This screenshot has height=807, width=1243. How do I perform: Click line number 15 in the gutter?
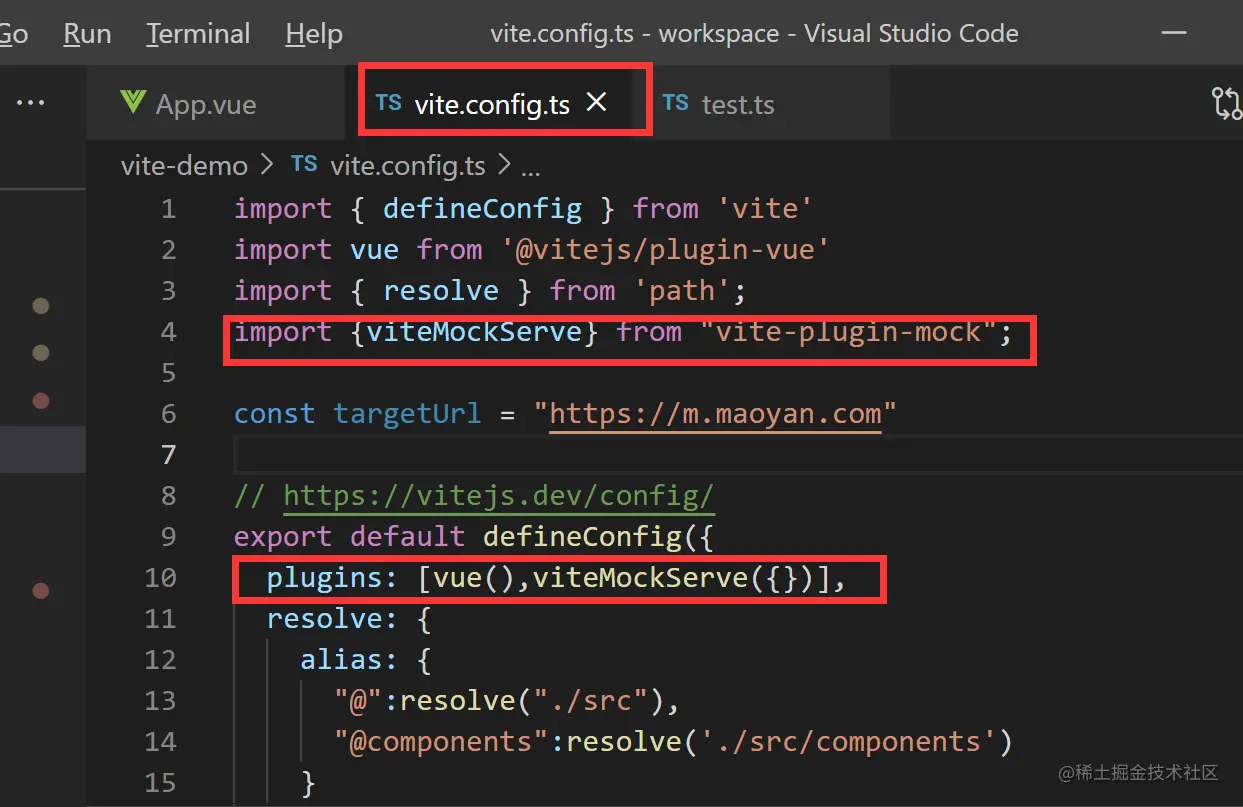(x=160, y=783)
